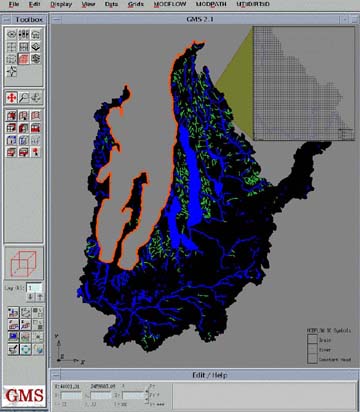Click the life preserver help icon
Viewport: 360px width, 412px height.
tap(26, 349)
